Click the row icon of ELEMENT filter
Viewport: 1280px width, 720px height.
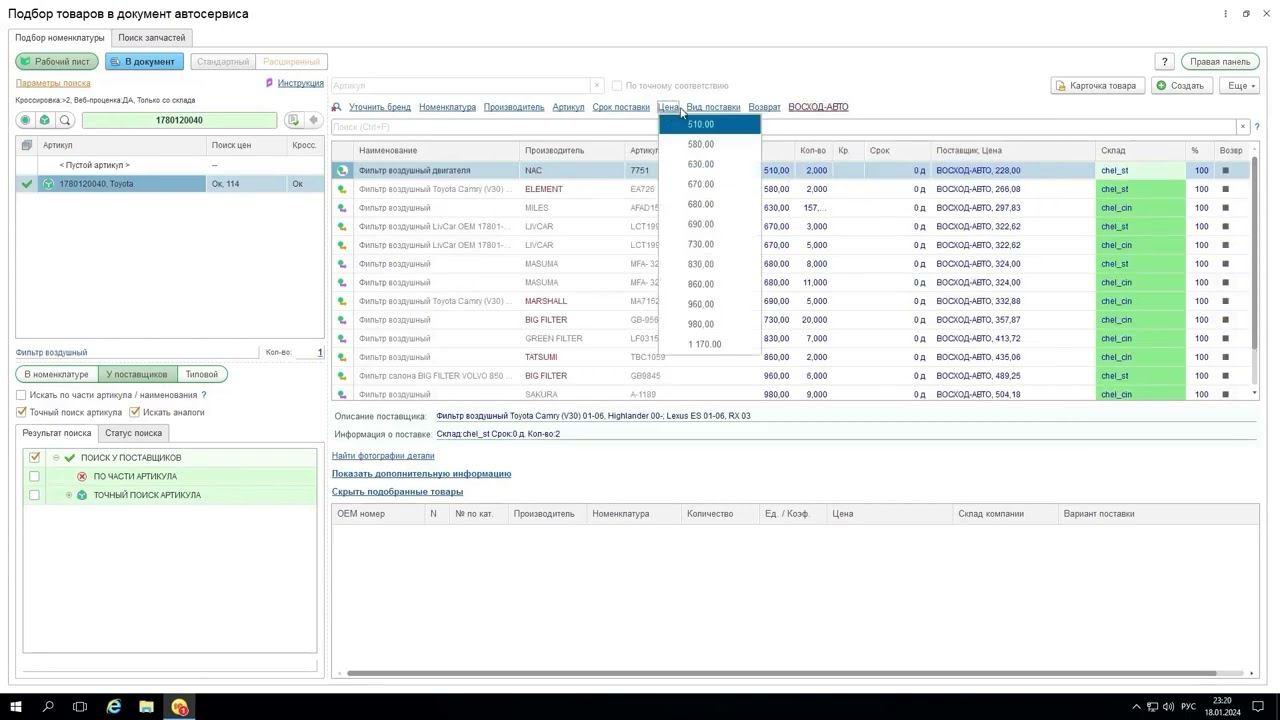[x=342, y=189]
